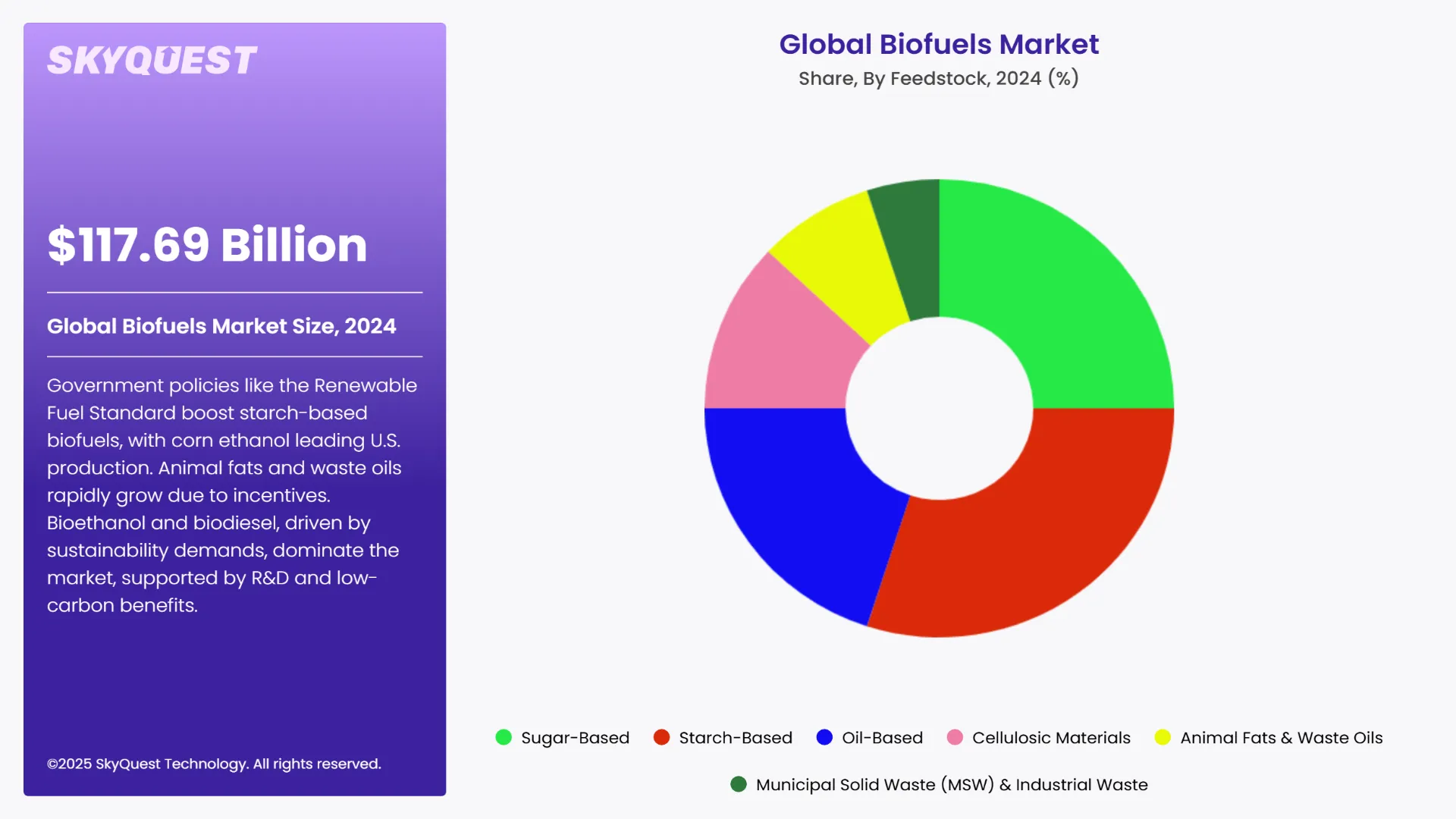Image resolution: width=1456 pixels, height=819 pixels.
Task: Toggle the Starch-Based legend label
Action: point(736,738)
